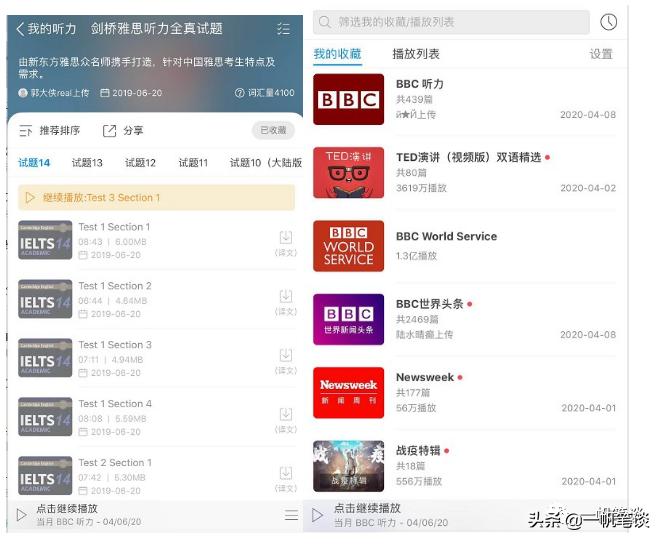
Task: Open the Test 1 Section 4 IELTS thumbnail
Action: point(45,417)
